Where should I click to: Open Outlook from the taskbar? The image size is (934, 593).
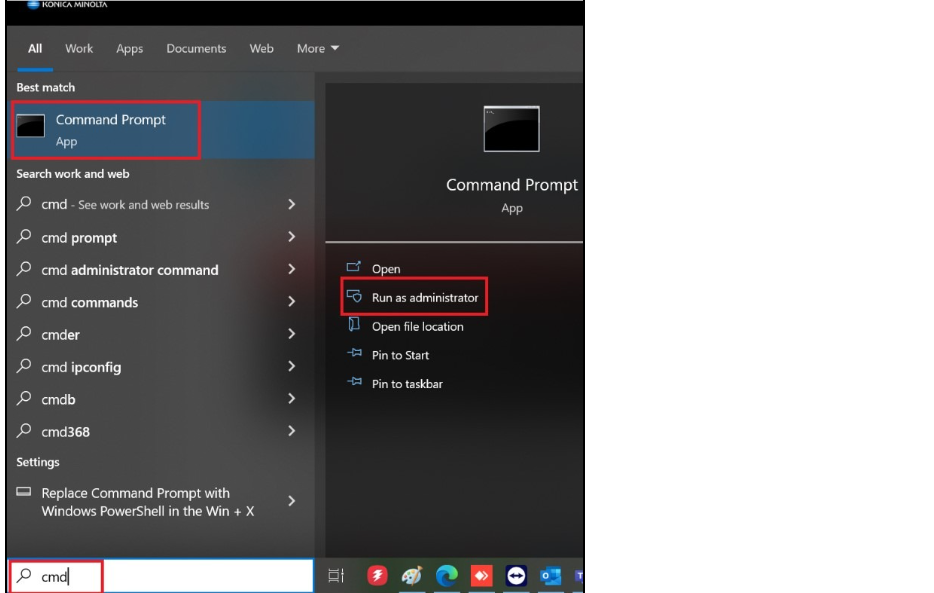click(550, 576)
